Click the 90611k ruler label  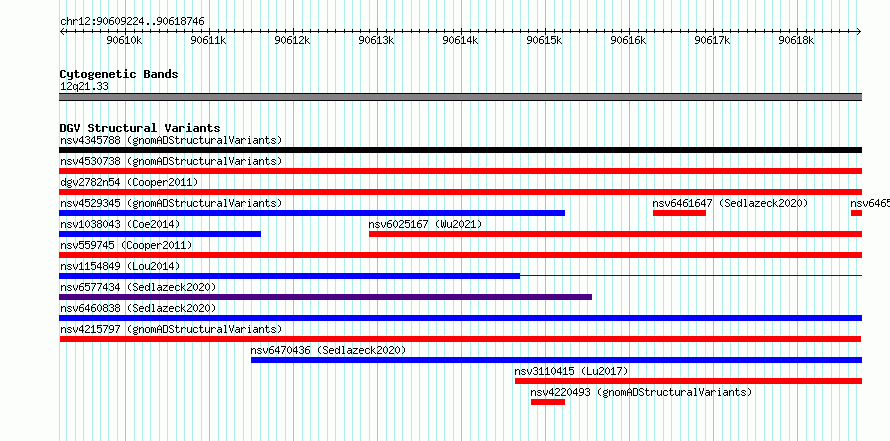click(208, 40)
